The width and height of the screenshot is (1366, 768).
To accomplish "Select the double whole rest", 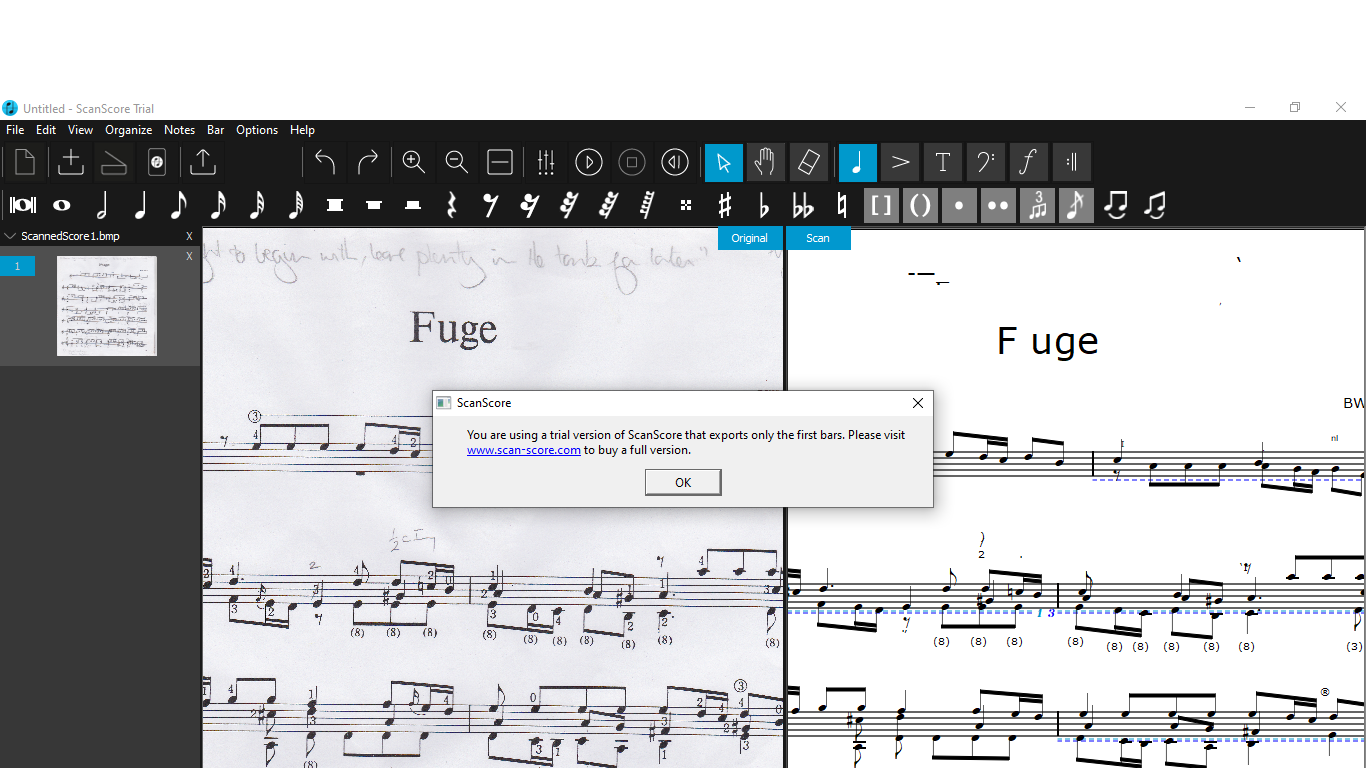I will 335,205.
